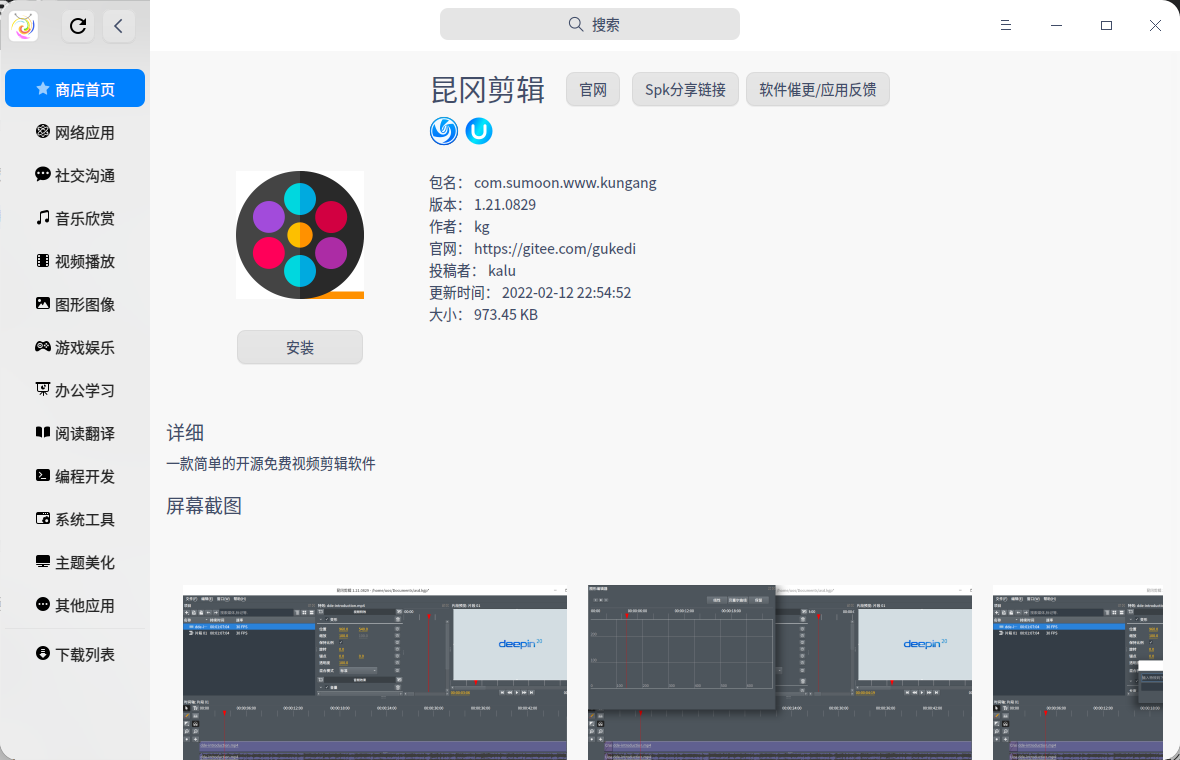Open the 视频播放 video category
The height and width of the screenshot is (760, 1180).
click(x=75, y=261)
